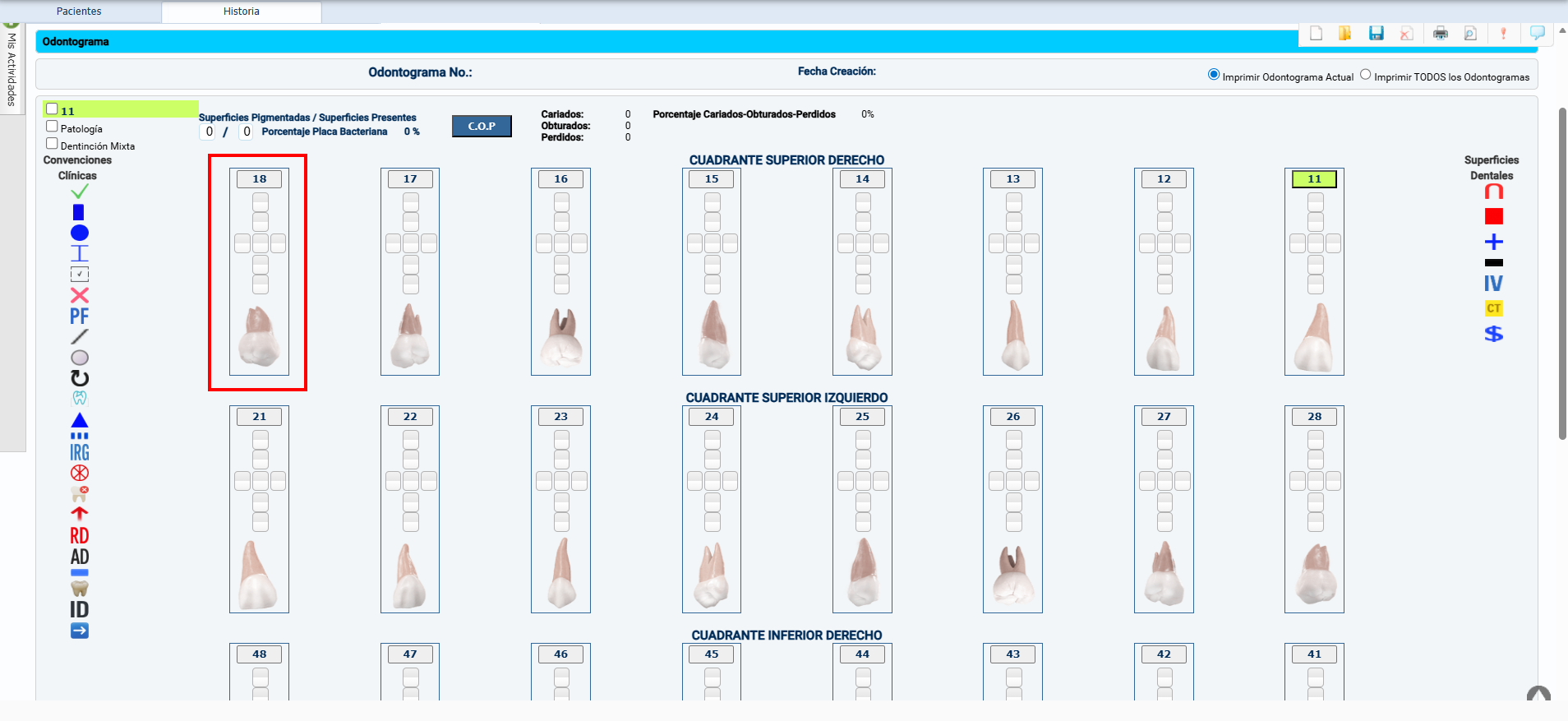Screen dimensions: 1568x721
Task: Click the printer icon in the toolbar
Action: [1440, 33]
